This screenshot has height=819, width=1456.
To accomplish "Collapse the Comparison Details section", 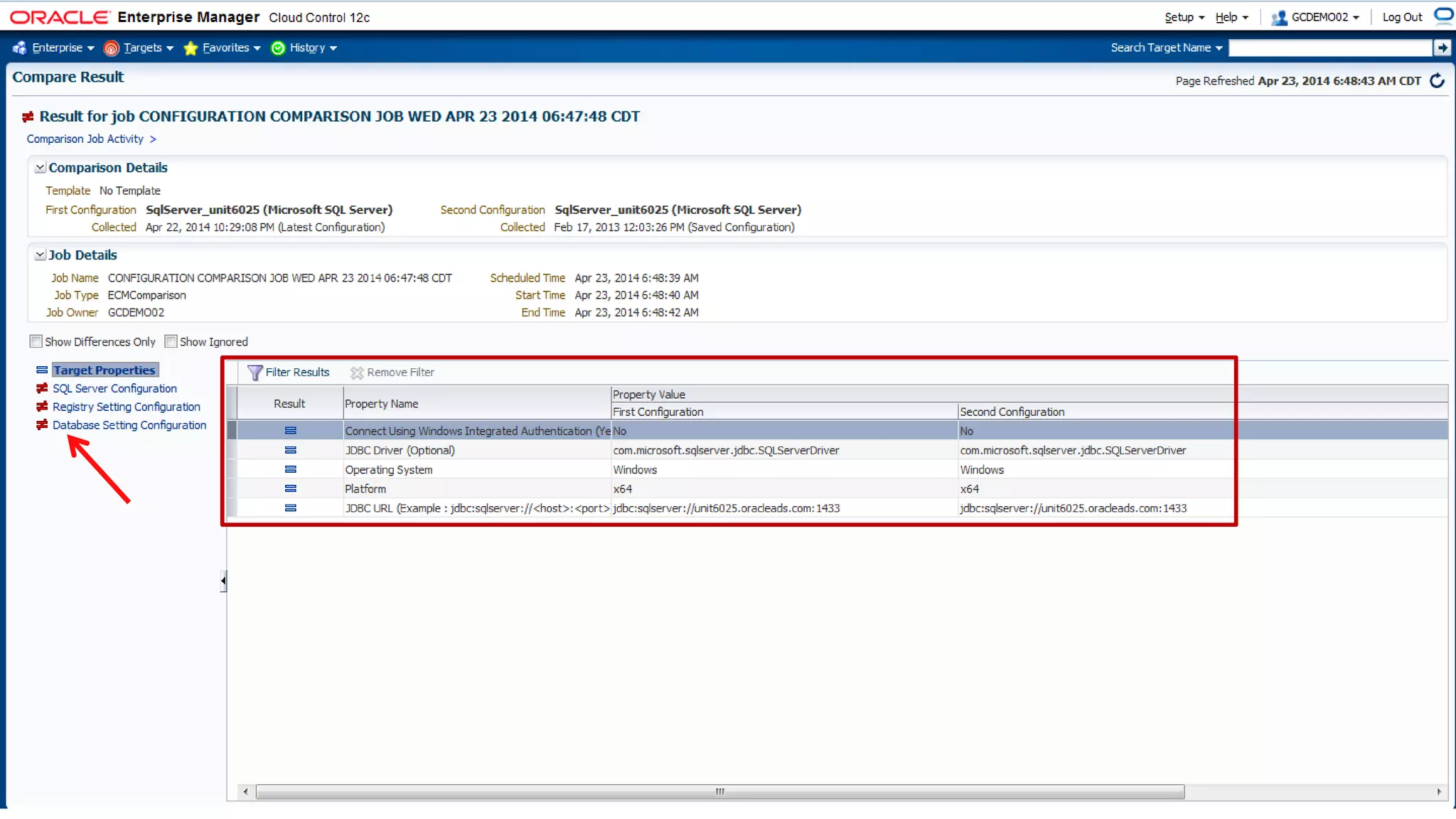I will point(41,167).
